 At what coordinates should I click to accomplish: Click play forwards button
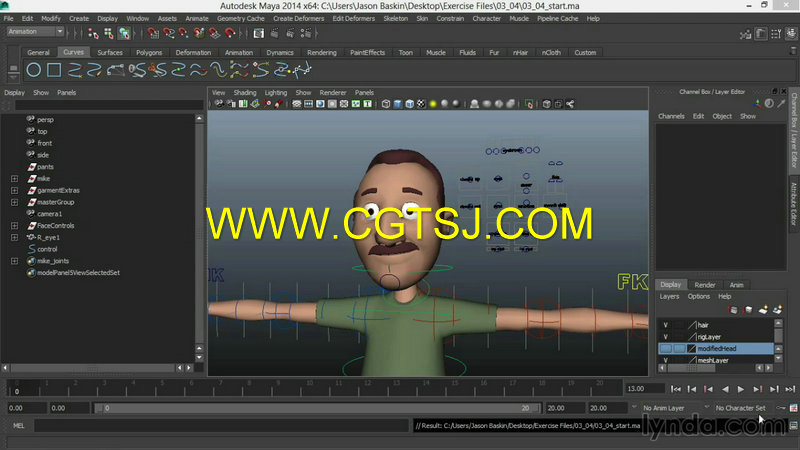pos(741,389)
